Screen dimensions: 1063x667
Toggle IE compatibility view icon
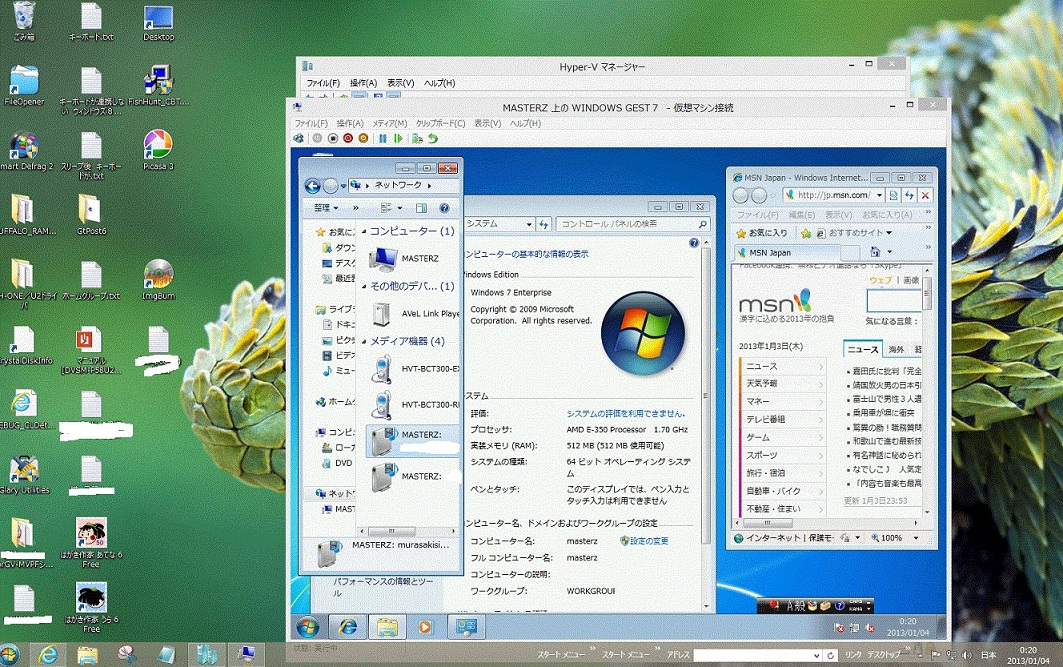click(x=894, y=195)
